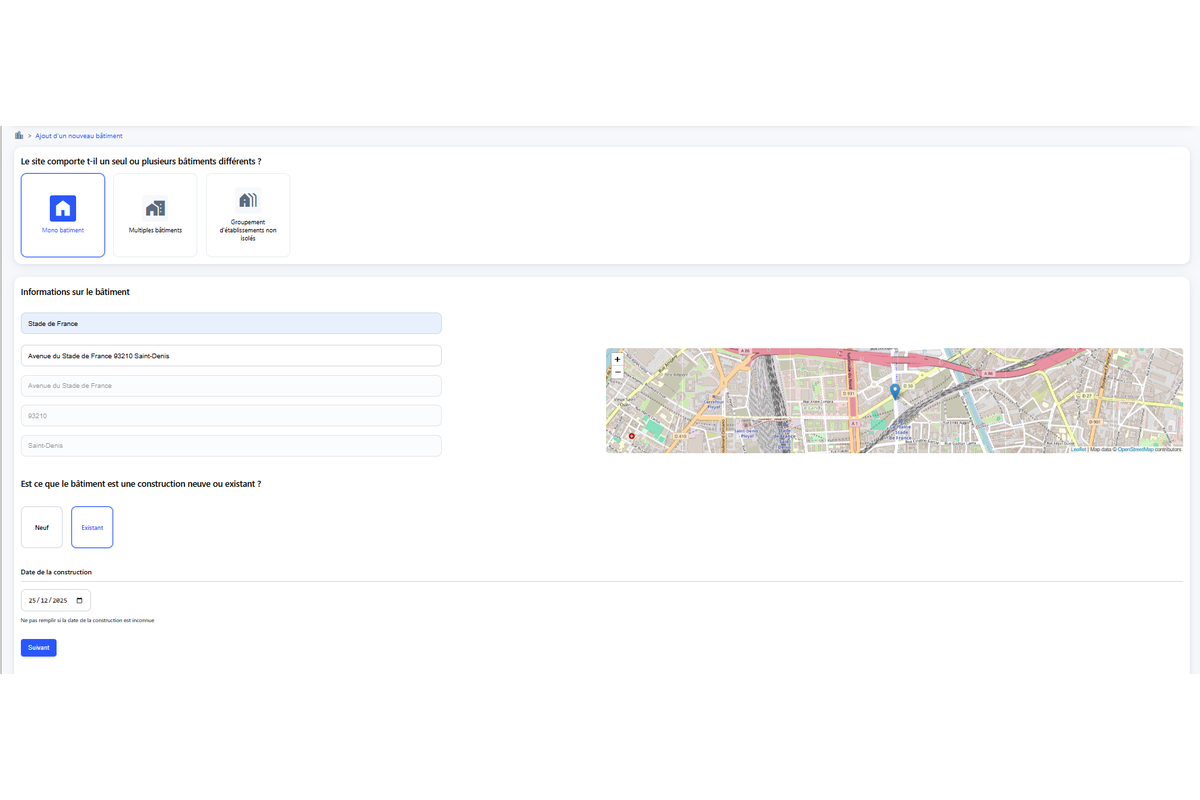Select the Mono batiment house icon

pos(63,208)
